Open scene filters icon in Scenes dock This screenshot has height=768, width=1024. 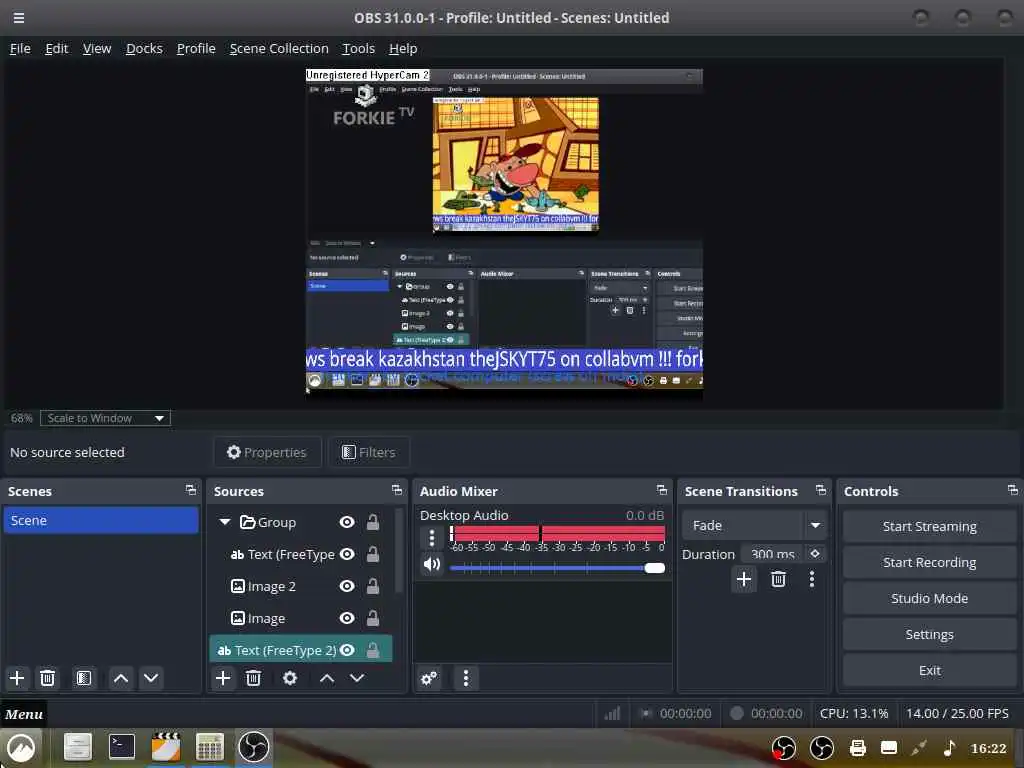84,678
